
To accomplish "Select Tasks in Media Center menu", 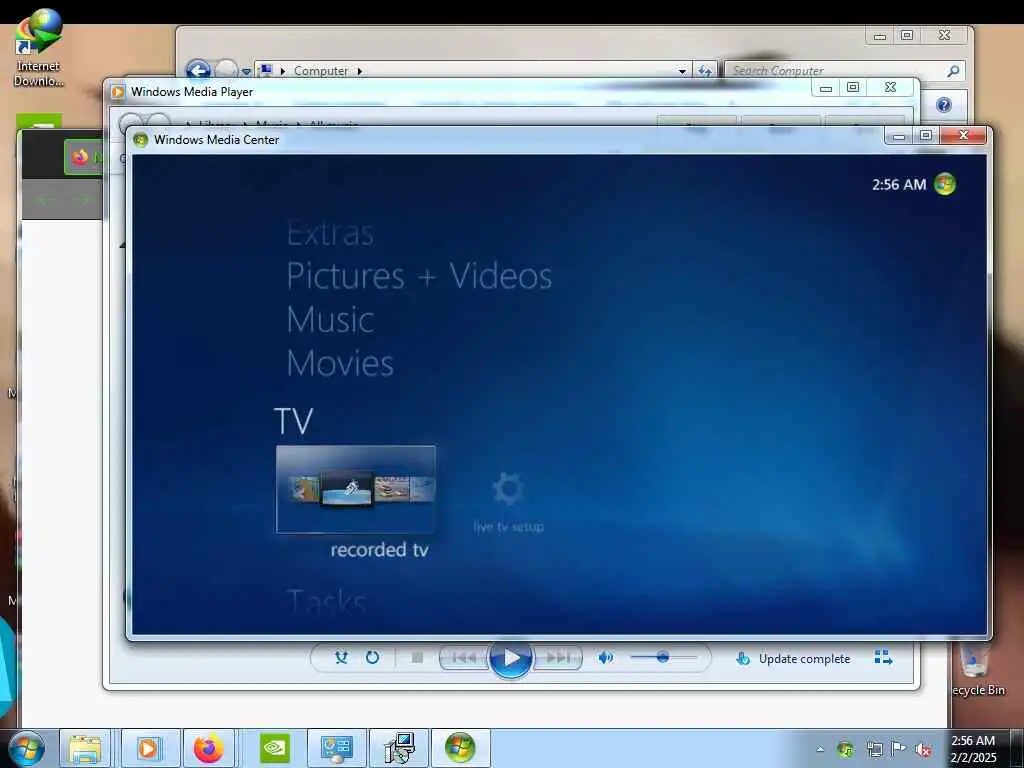I will pos(327,601).
